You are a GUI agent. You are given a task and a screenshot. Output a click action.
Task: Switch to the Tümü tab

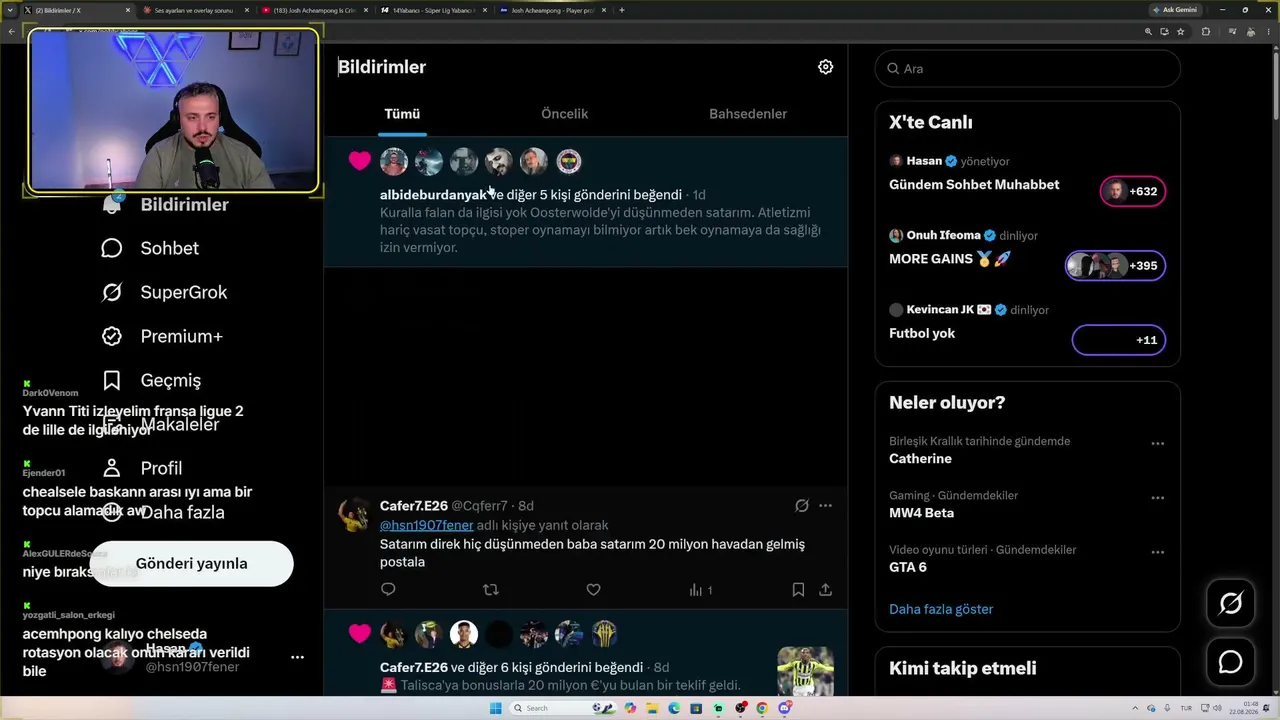[x=402, y=114]
